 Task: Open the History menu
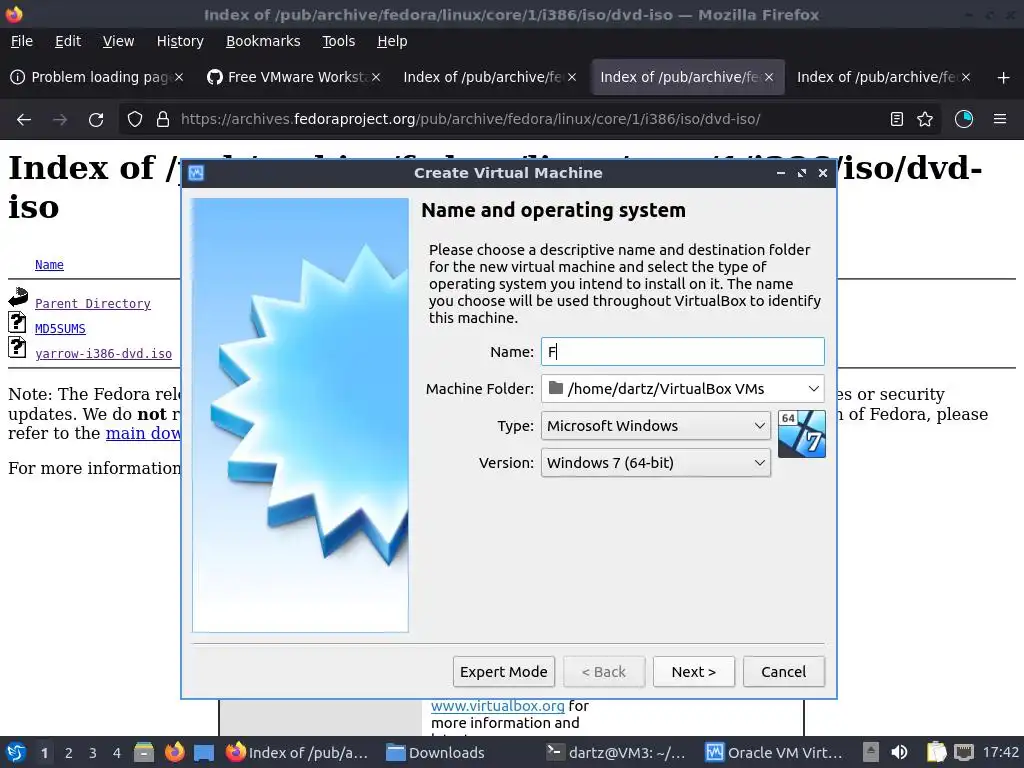point(180,41)
